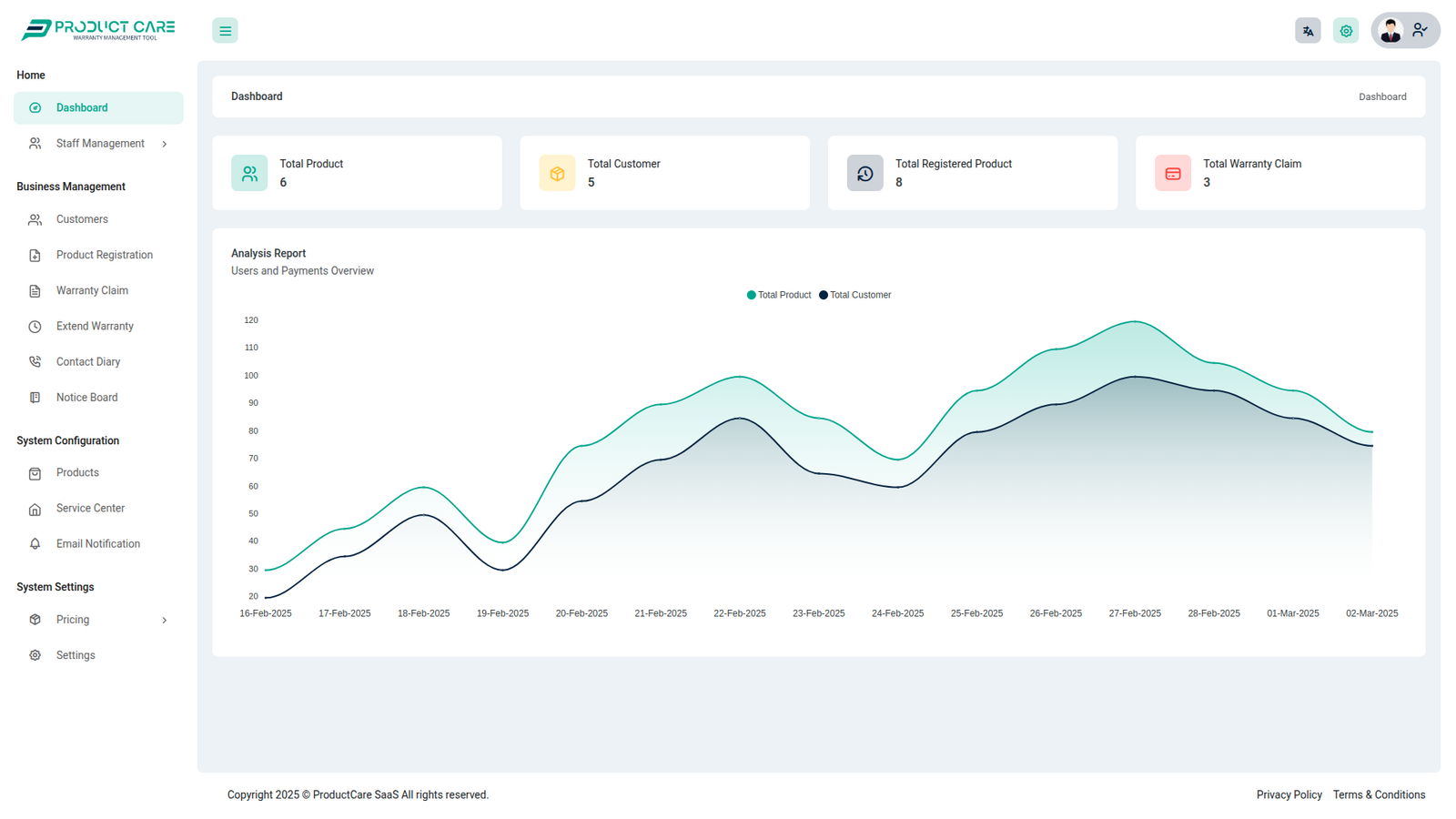Open the Terms & Conditions link
Screen dimensions: 1456x819
(x=1379, y=794)
